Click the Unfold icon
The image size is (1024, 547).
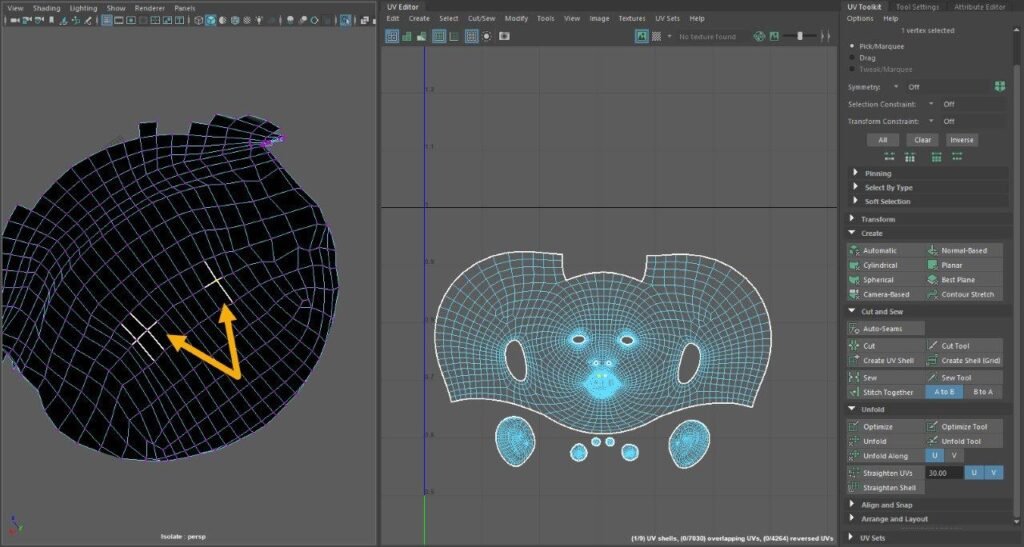854,441
